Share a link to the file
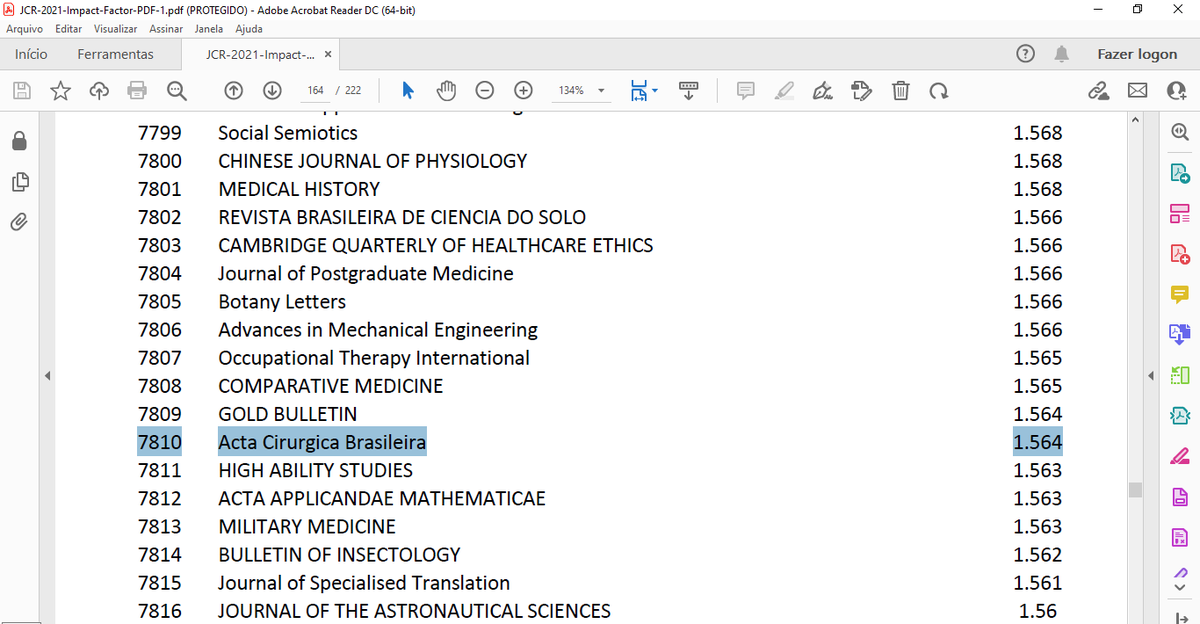1200x624 pixels. [x=1099, y=91]
